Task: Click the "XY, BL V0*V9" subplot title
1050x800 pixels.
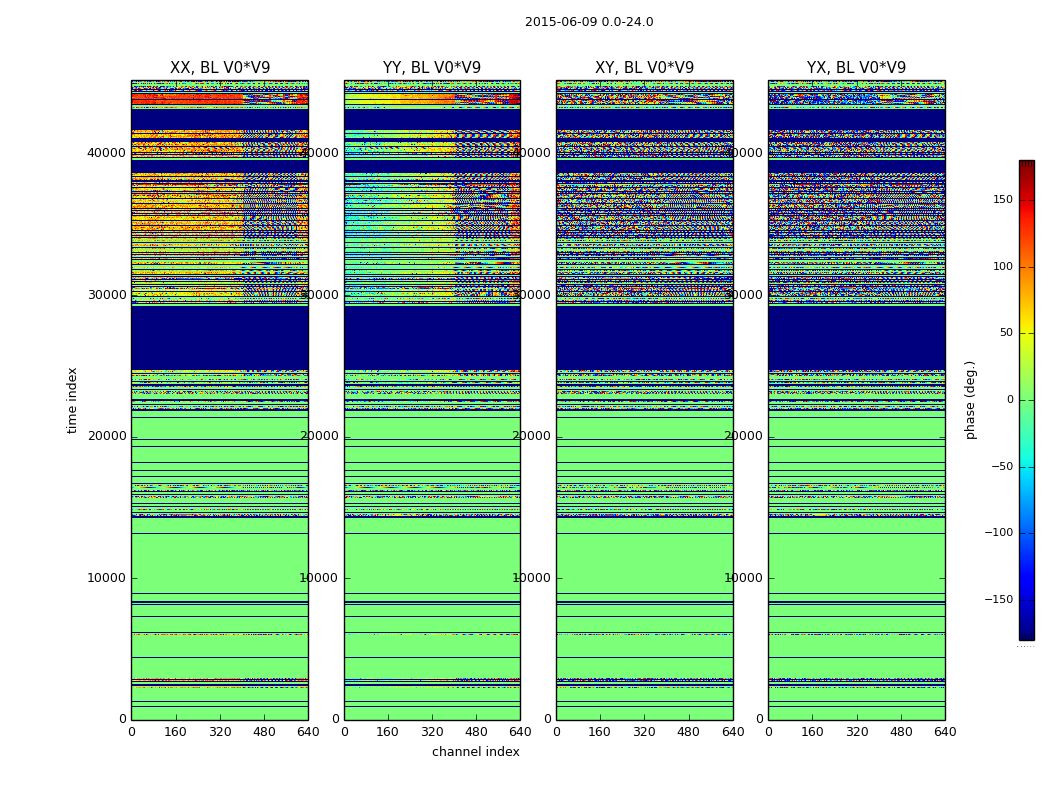Action: tap(644, 68)
